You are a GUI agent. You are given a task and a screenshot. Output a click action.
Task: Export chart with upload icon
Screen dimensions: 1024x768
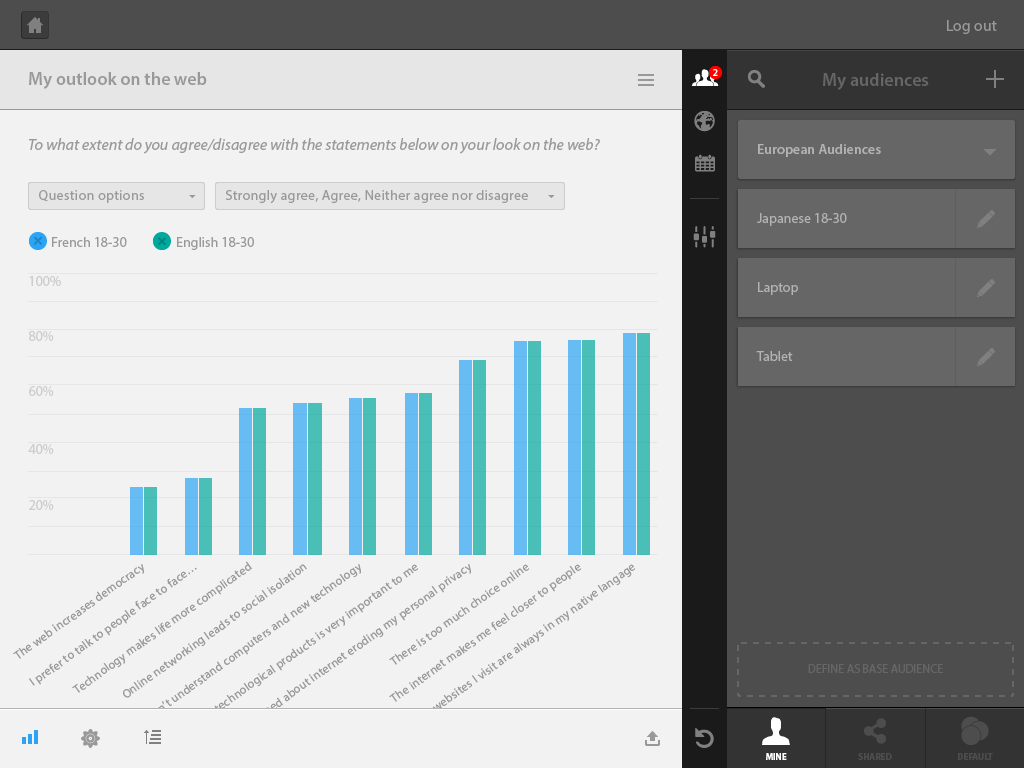pos(652,738)
